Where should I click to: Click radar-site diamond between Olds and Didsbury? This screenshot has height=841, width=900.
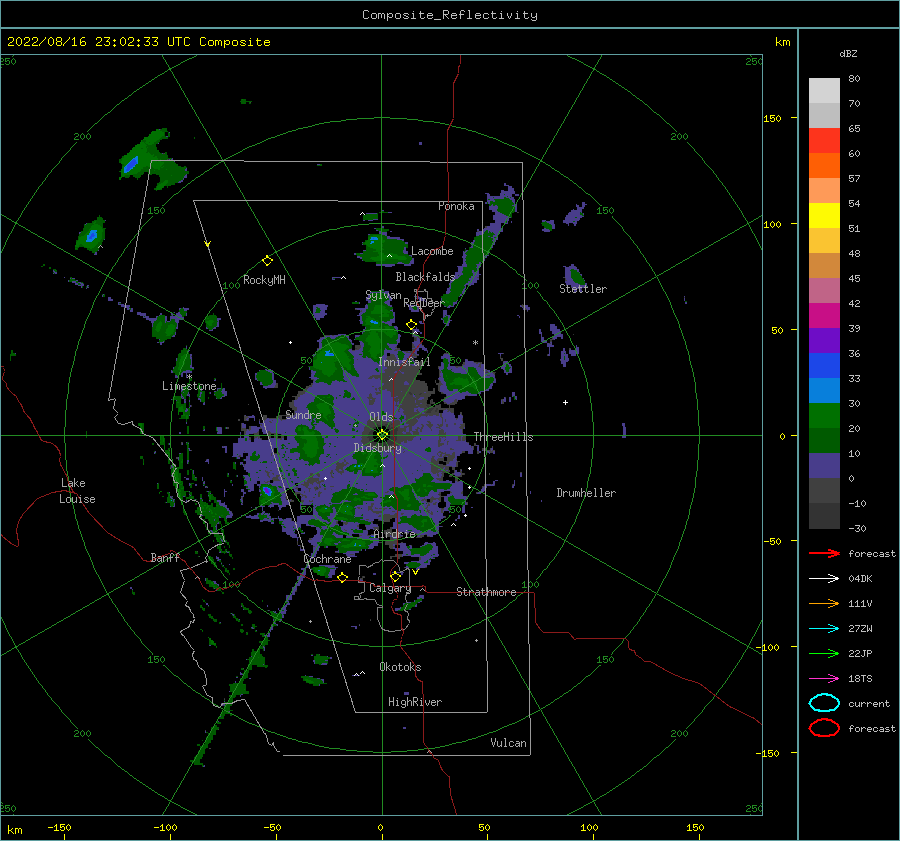[x=382, y=435]
